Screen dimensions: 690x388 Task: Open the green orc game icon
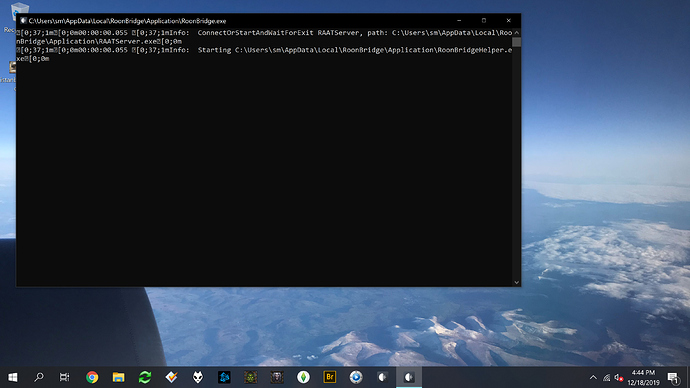(x=250, y=377)
